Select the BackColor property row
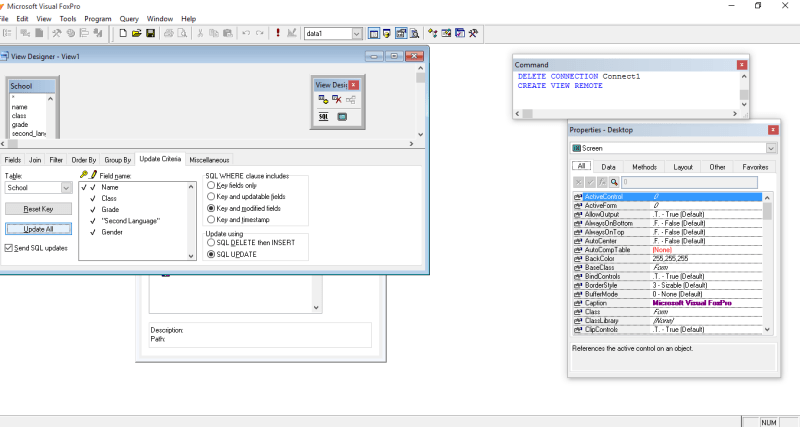Image resolution: width=800 pixels, height=427 pixels. [x=668, y=259]
